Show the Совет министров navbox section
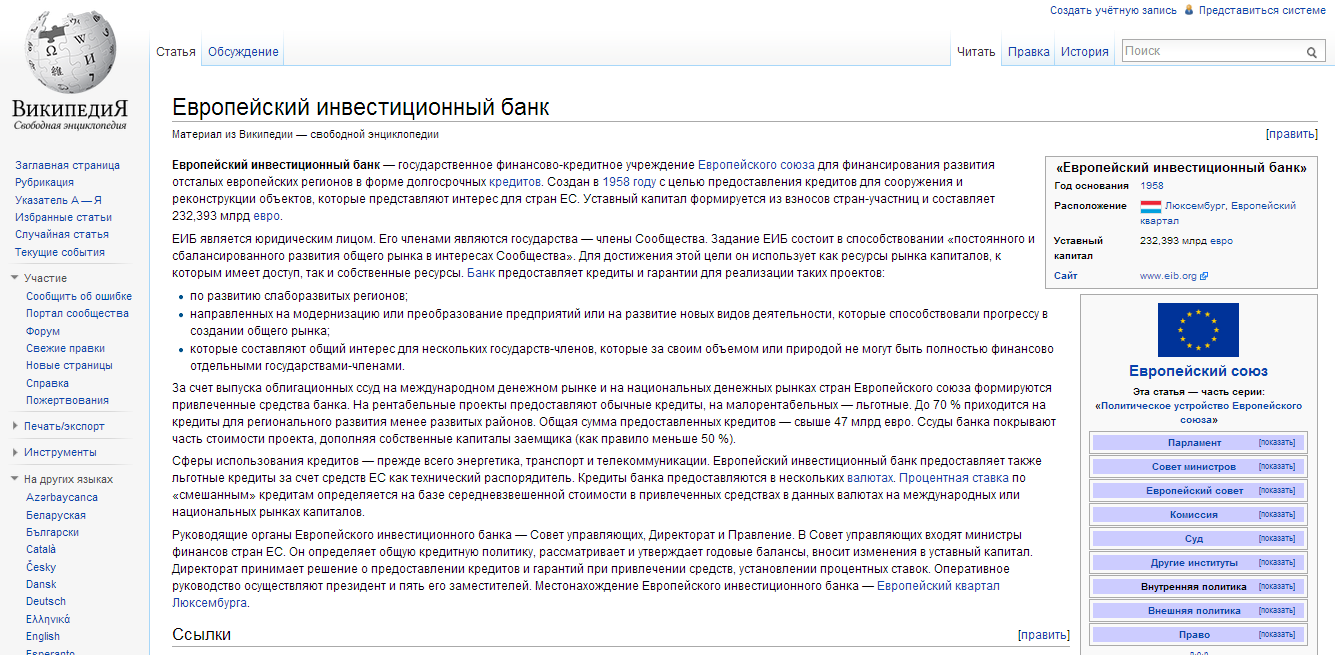 tap(1277, 467)
